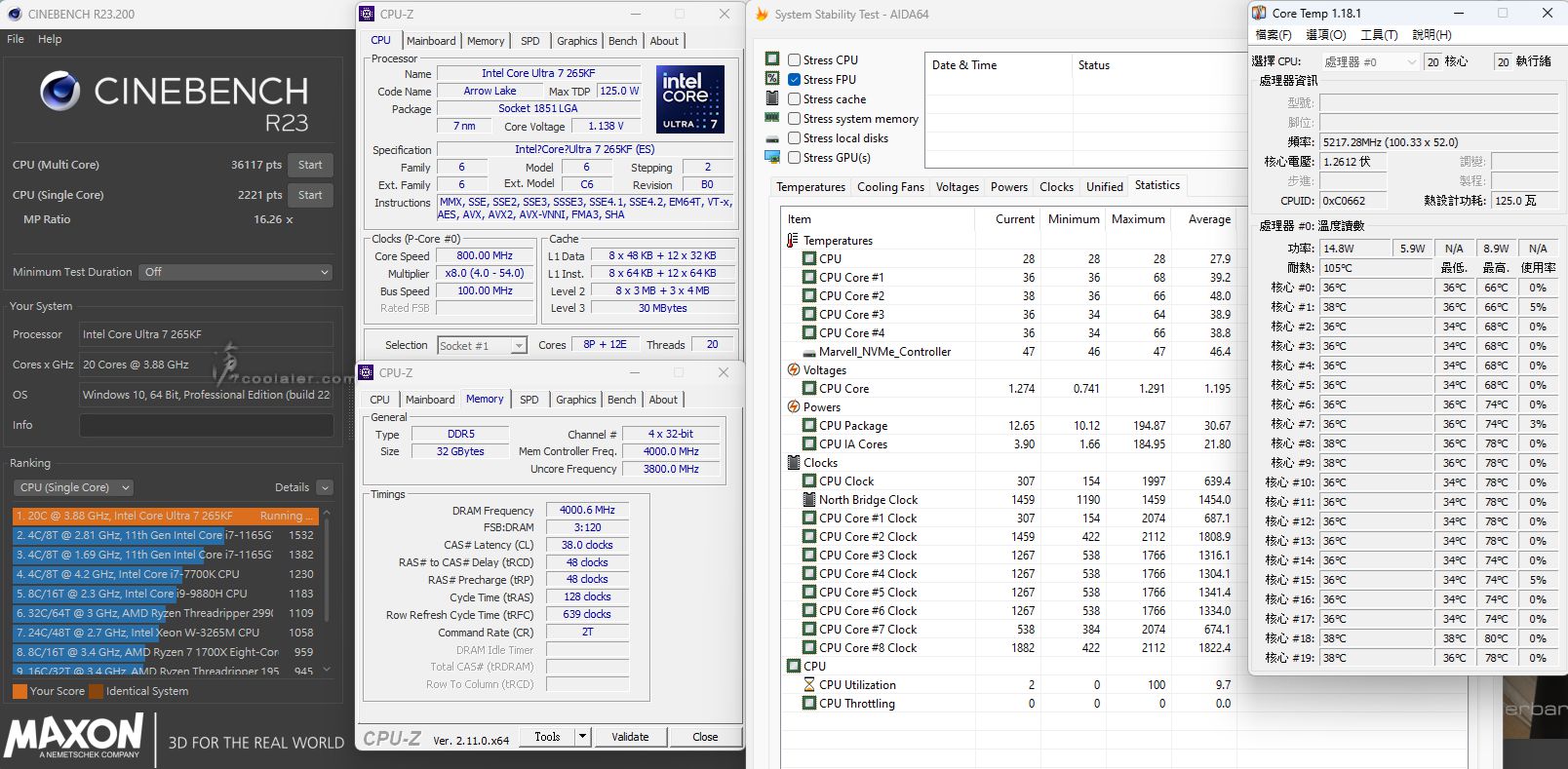The height and width of the screenshot is (769, 1568).
Task: Click the Identical System legend swatch
Action: point(96,691)
